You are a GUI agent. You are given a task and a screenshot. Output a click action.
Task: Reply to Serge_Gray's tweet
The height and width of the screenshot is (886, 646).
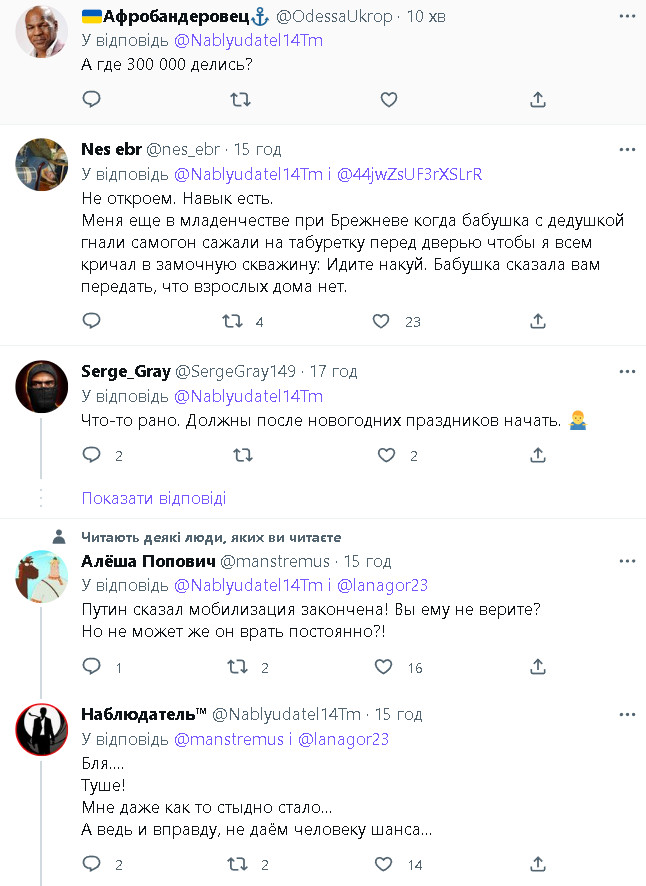(x=91, y=455)
